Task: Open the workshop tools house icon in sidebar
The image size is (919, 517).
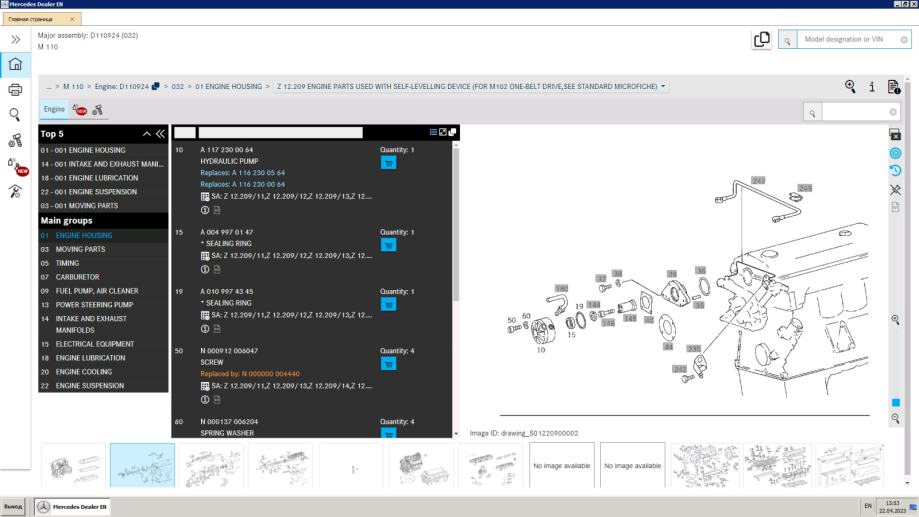Action: (15, 191)
